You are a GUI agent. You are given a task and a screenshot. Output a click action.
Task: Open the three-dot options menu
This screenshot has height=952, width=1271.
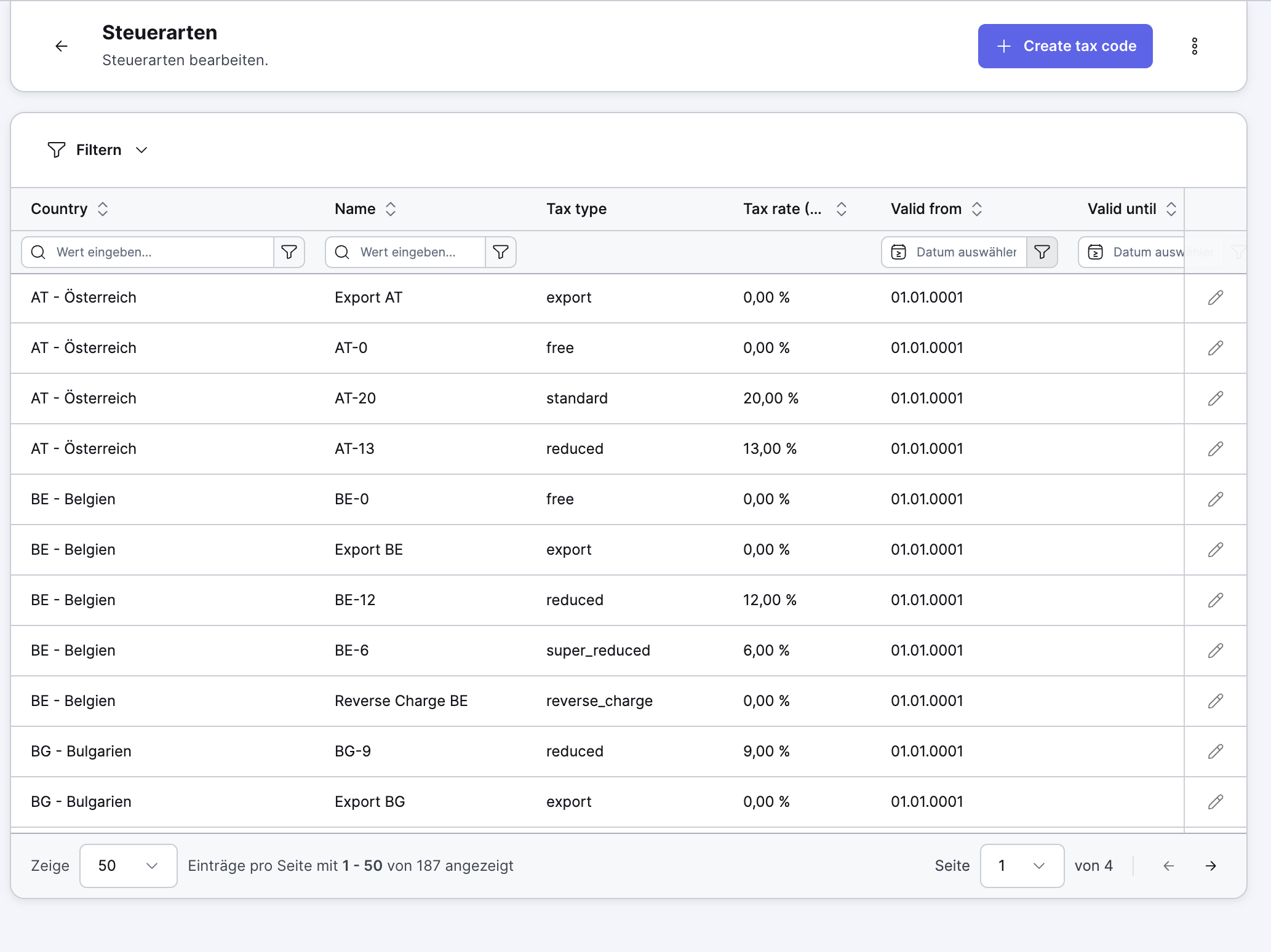point(1194,46)
